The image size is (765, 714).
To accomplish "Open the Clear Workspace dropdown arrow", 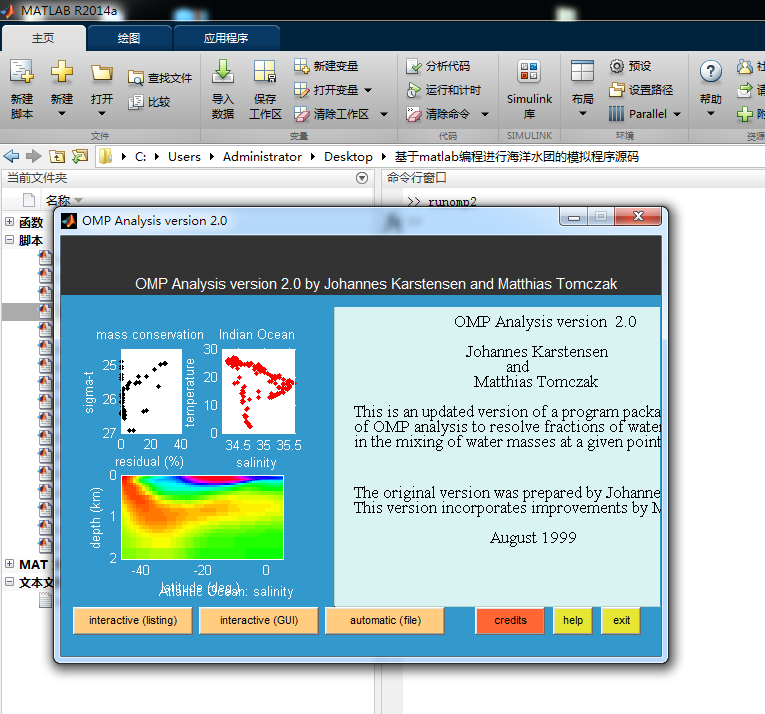I will [x=384, y=114].
